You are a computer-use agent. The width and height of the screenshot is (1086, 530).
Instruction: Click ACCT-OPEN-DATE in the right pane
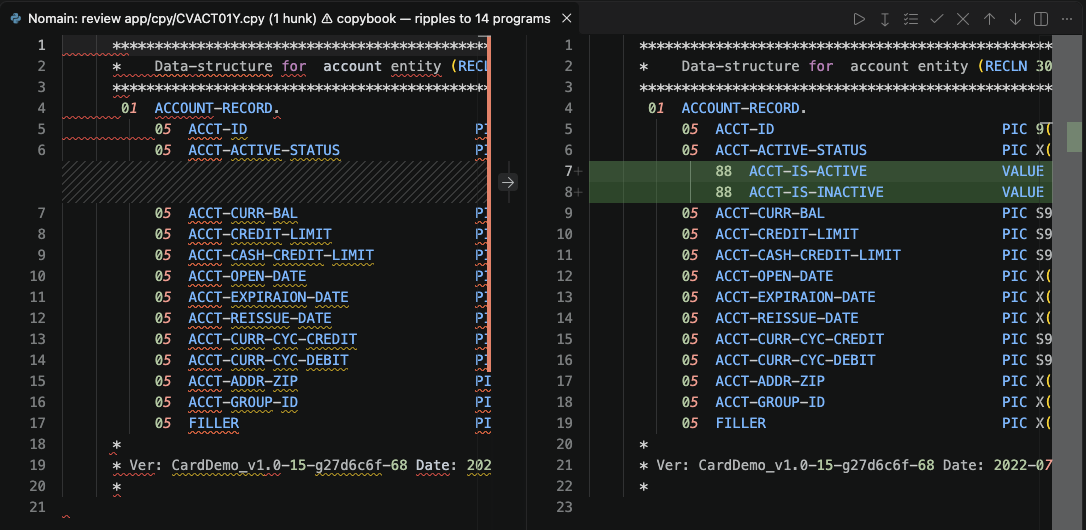[x=774, y=276]
